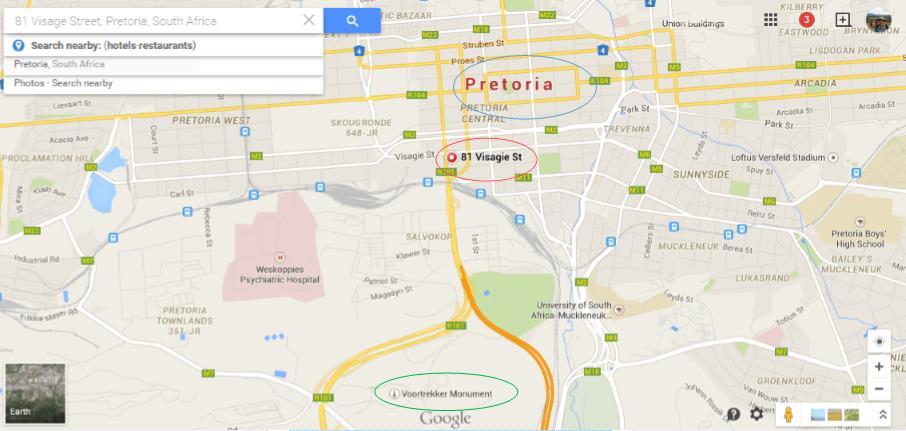Open the settings gear icon
This screenshot has width=906, height=431.
(x=756, y=414)
